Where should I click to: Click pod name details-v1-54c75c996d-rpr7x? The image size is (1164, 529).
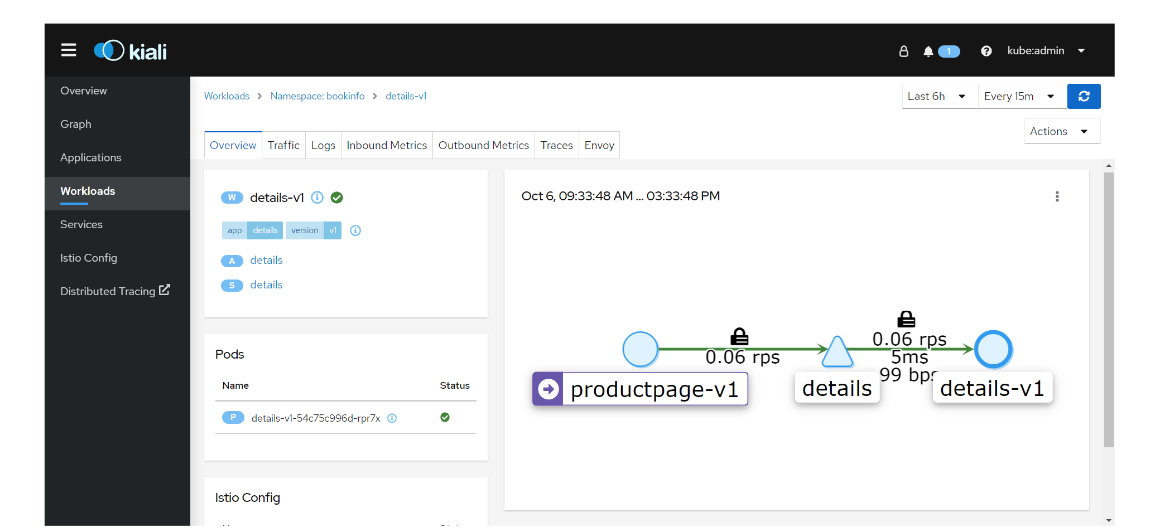(x=315, y=418)
